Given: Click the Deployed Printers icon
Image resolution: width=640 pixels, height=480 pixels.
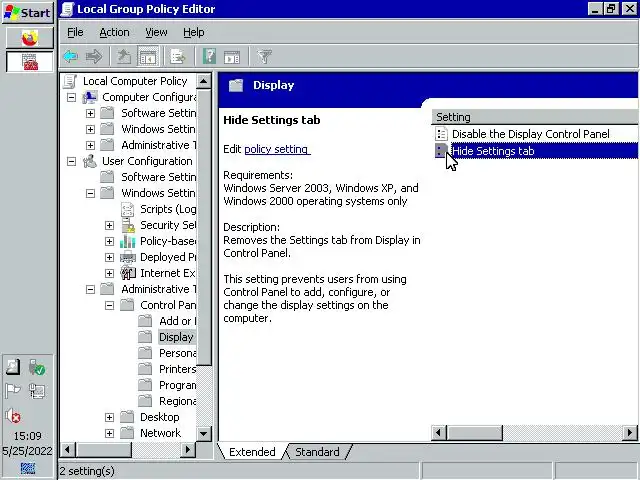Looking at the screenshot, I should coord(128,257).
